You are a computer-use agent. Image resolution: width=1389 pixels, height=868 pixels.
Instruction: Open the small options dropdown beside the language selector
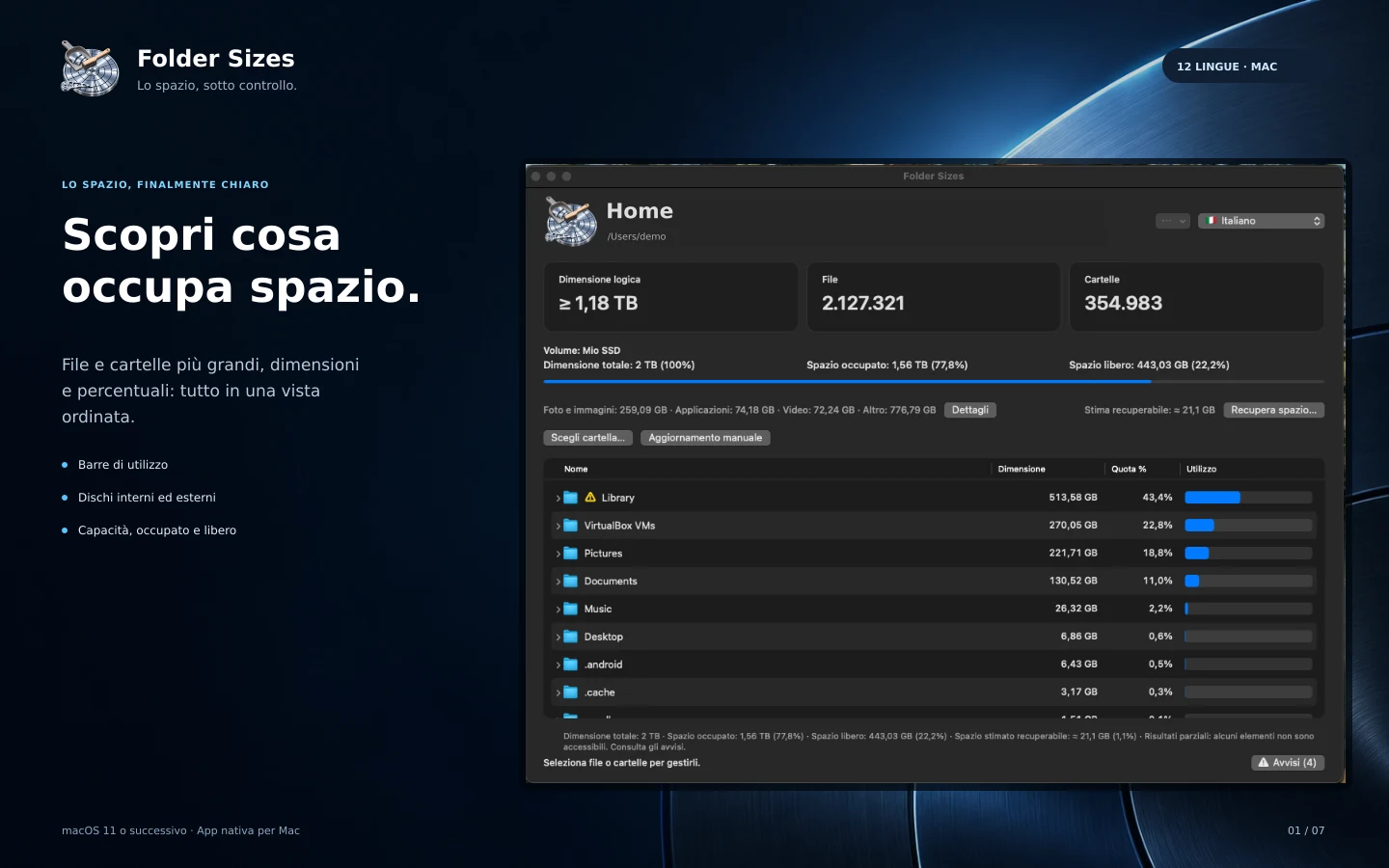(x=1173, y=221)
